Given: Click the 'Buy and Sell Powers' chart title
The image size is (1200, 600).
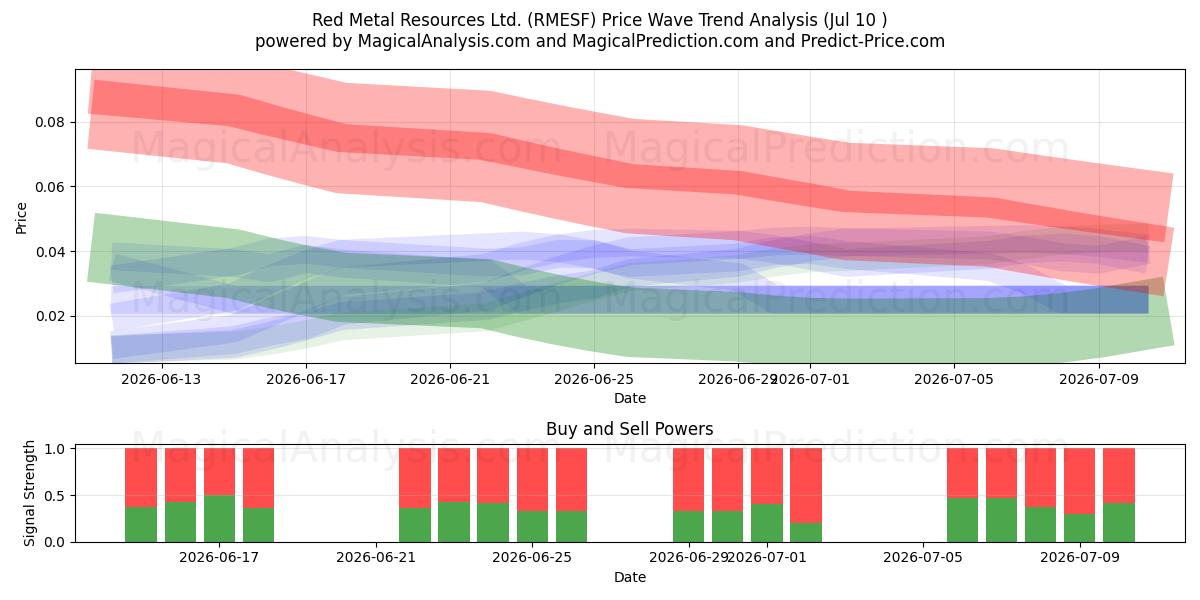Looking at the screenshot, I should click(x=630, y=429).
